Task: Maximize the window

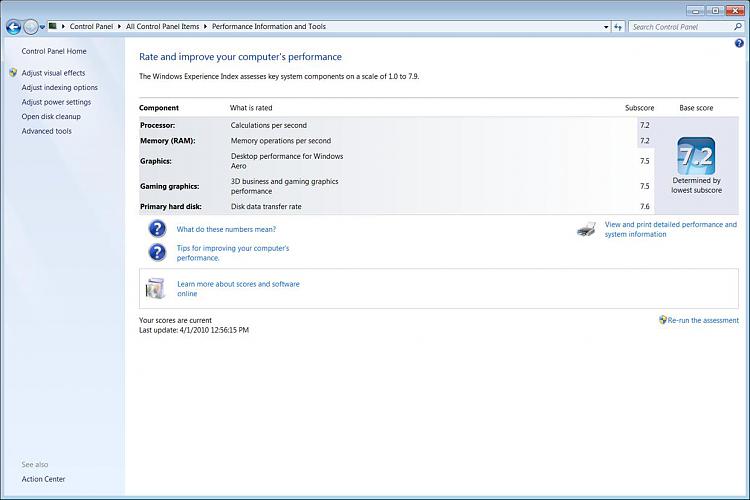Action: (715, 11)
